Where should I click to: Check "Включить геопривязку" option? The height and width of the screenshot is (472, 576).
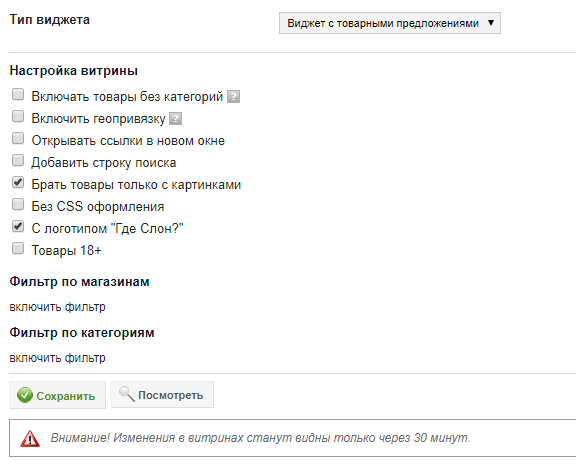pyautogui.click(x=18, y=116)
